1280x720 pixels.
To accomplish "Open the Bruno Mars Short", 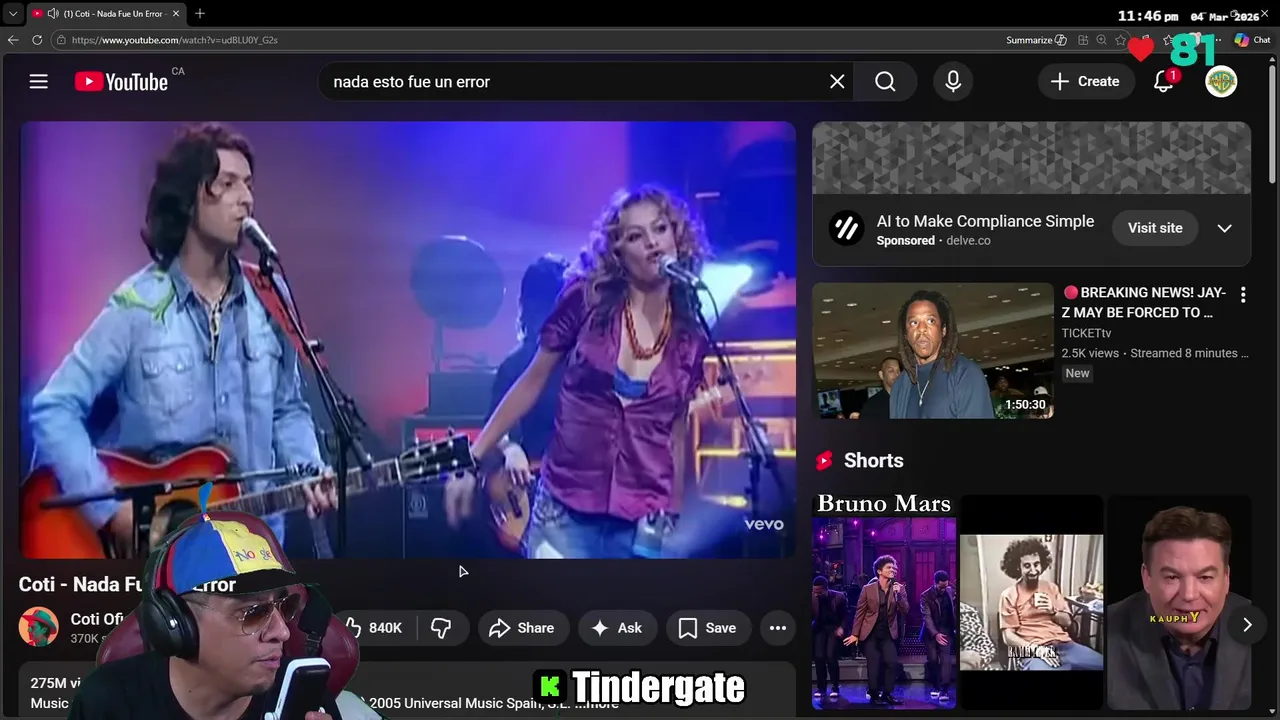I will [x=884, y=602].
